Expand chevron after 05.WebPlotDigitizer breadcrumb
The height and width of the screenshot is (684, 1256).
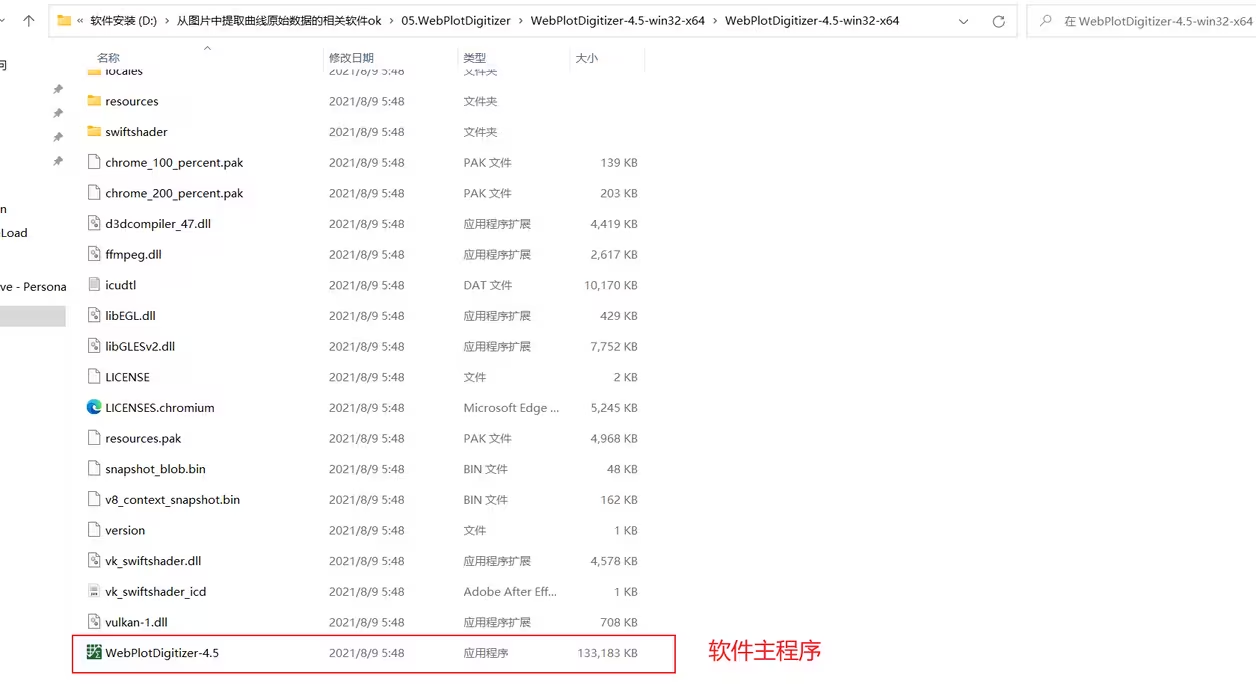point(519,20)
